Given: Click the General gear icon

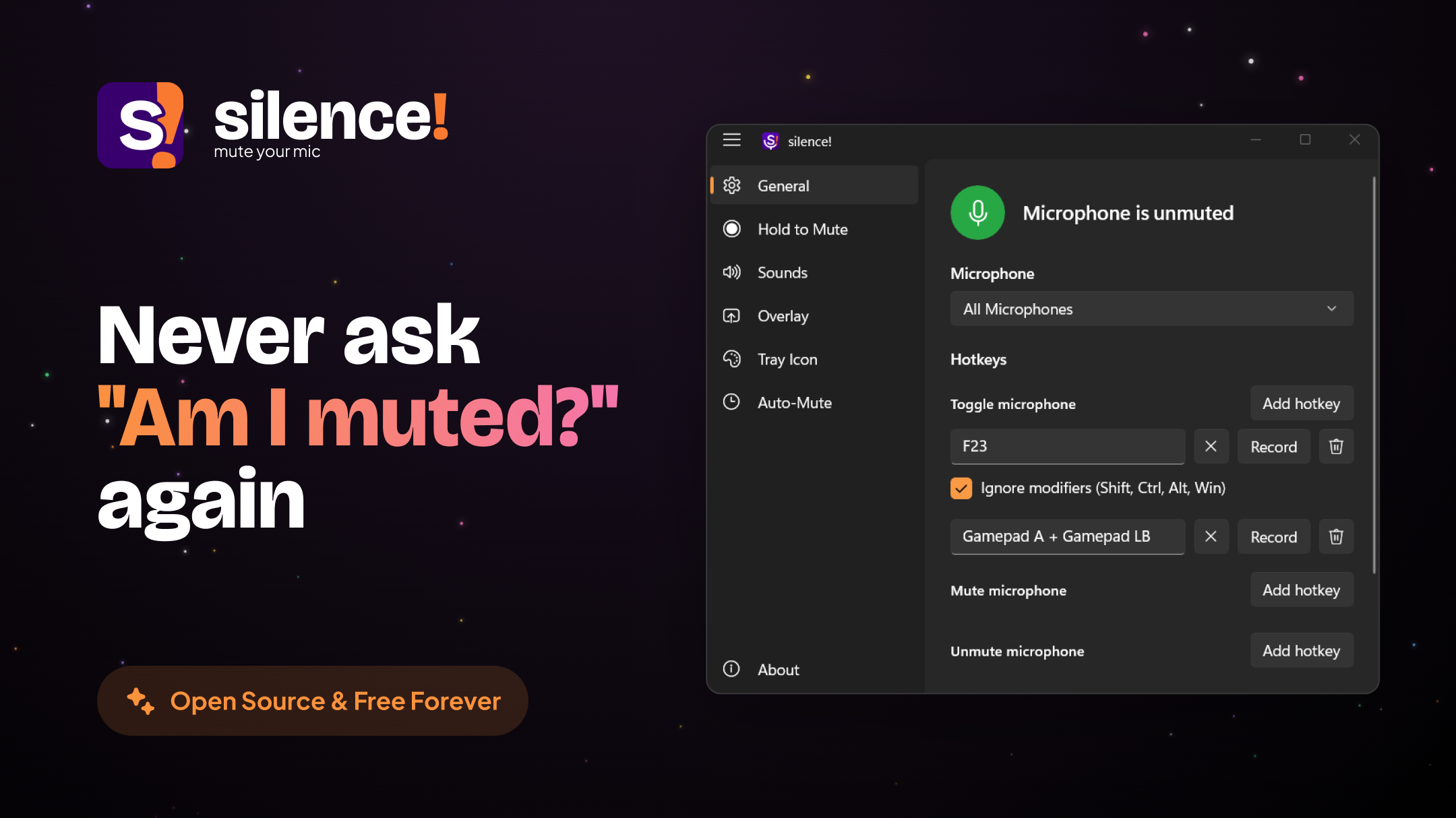Looking at the screenshot, I should click(x=731, y=185).
